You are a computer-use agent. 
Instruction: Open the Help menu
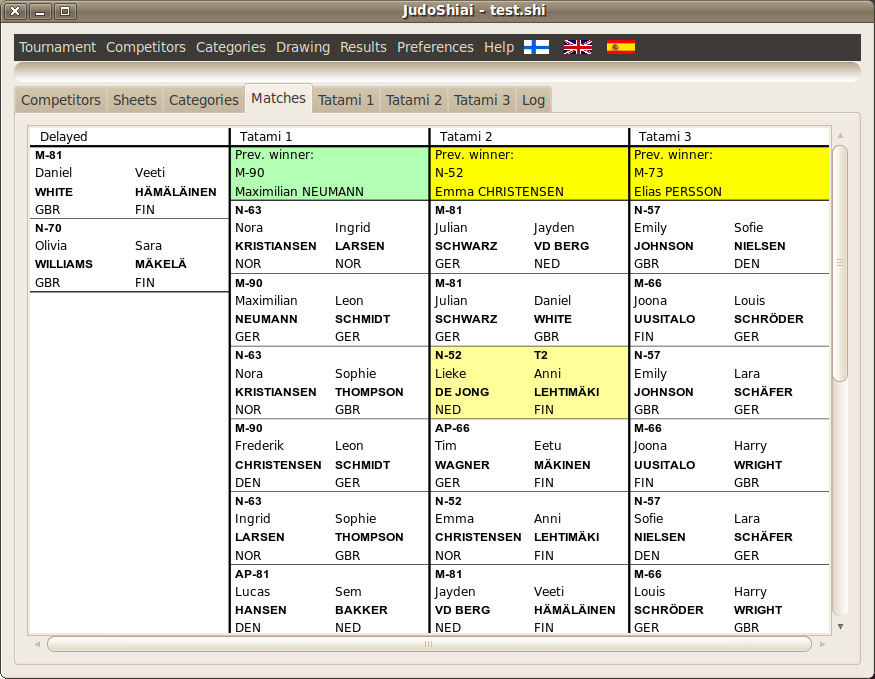tap(499, 47)
